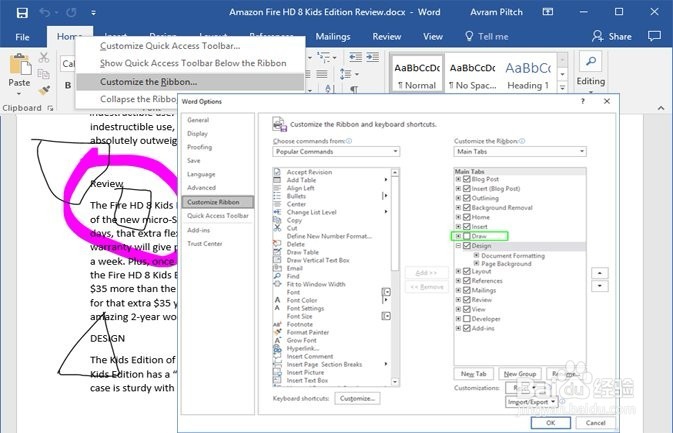Collapse the Design tab tree node

458,245
